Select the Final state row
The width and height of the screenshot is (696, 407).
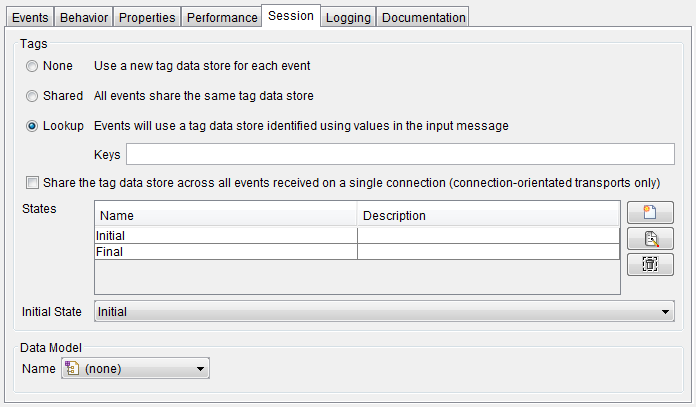click(226, 252)
